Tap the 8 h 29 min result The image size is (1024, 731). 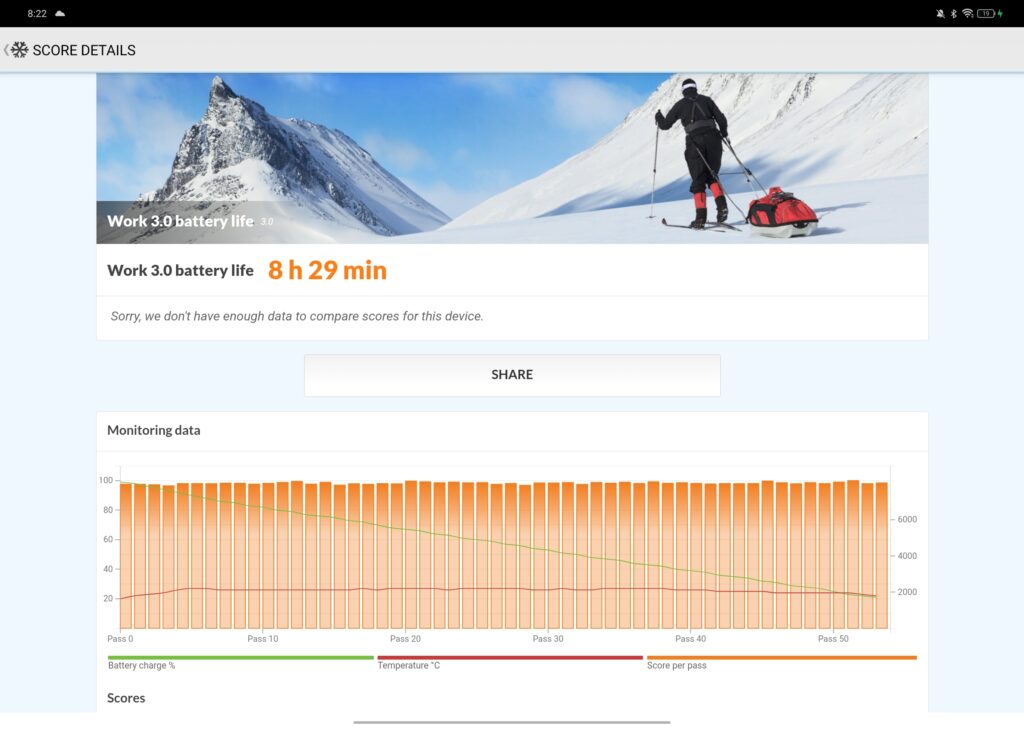click(x=327, y=270)
